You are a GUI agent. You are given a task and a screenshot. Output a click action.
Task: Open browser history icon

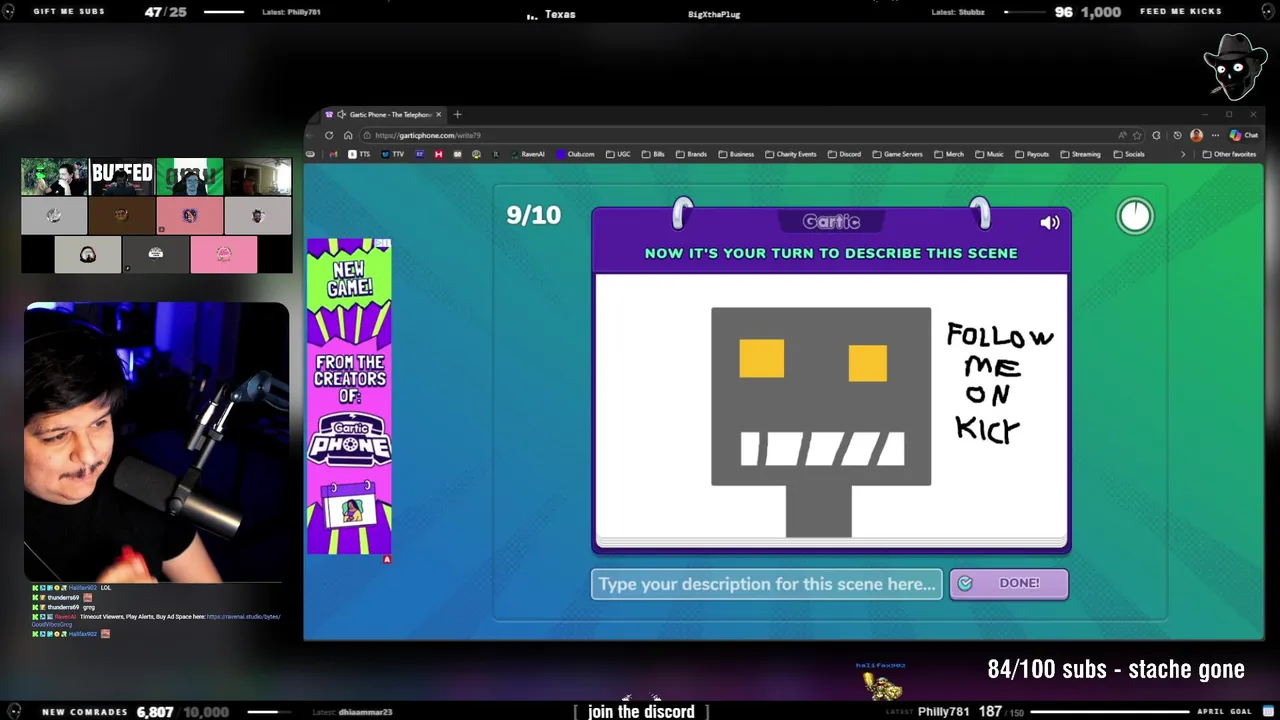tap(1177, 135)
